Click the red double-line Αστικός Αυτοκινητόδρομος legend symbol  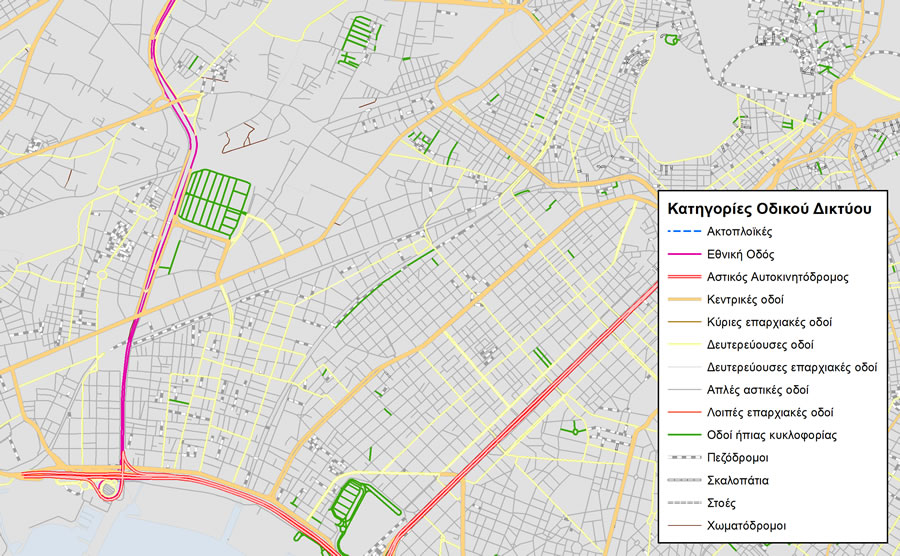[683, 277]
